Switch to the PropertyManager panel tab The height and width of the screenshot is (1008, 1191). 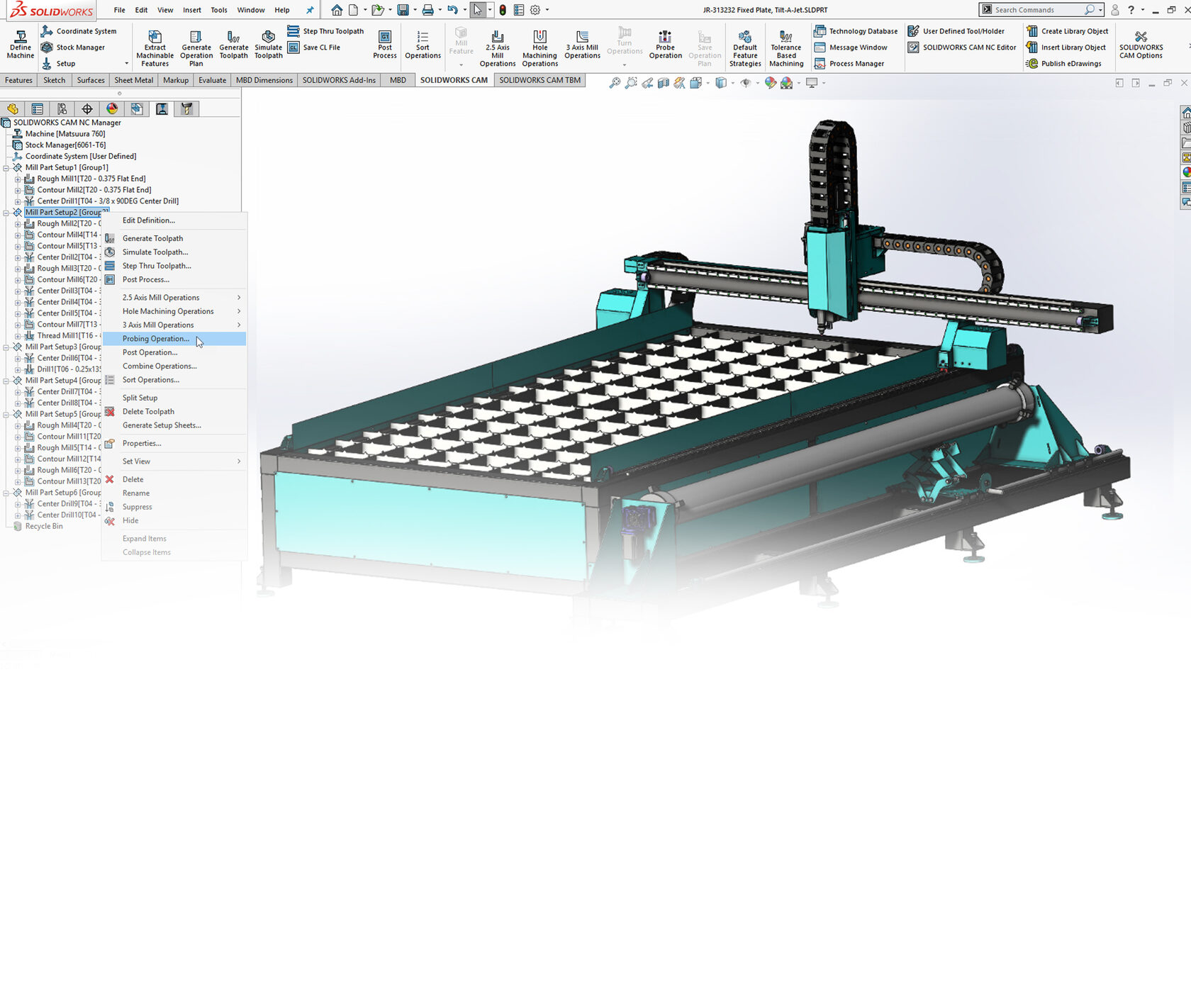pyautogui.click(x=38, y=109)
